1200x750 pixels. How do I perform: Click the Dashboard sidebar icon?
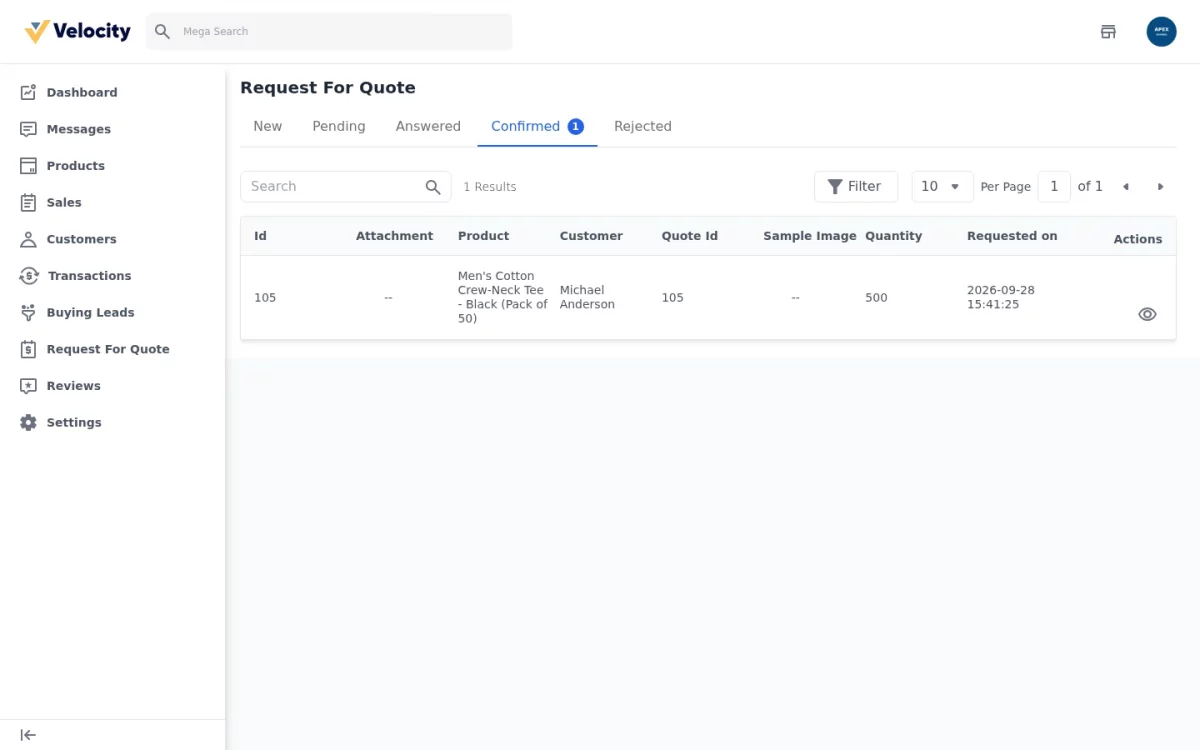coord(28,92)
